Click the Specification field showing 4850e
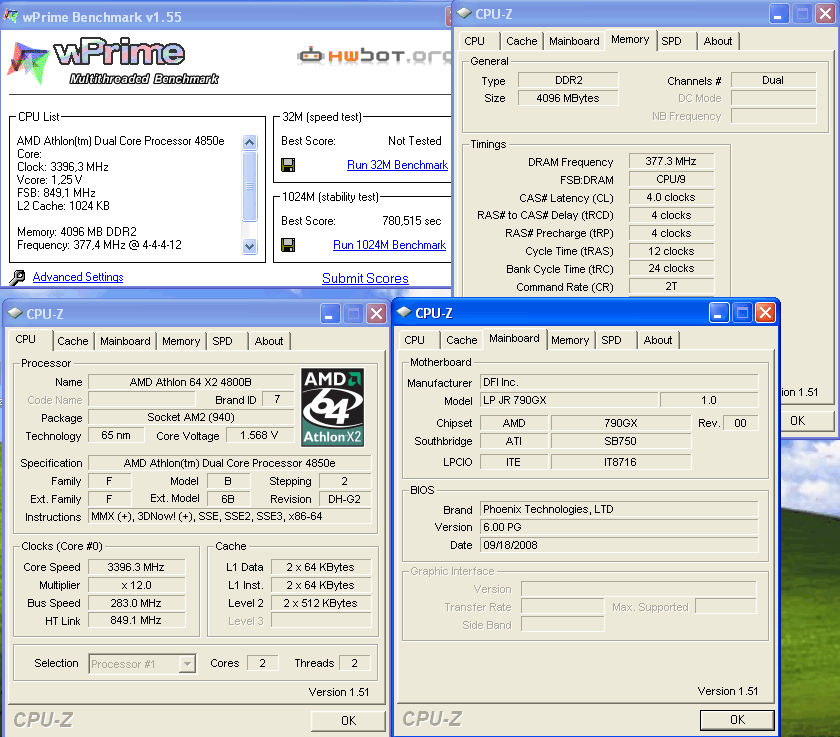Image resolution: width=840 pixels, height=737 pixels. 229,463
